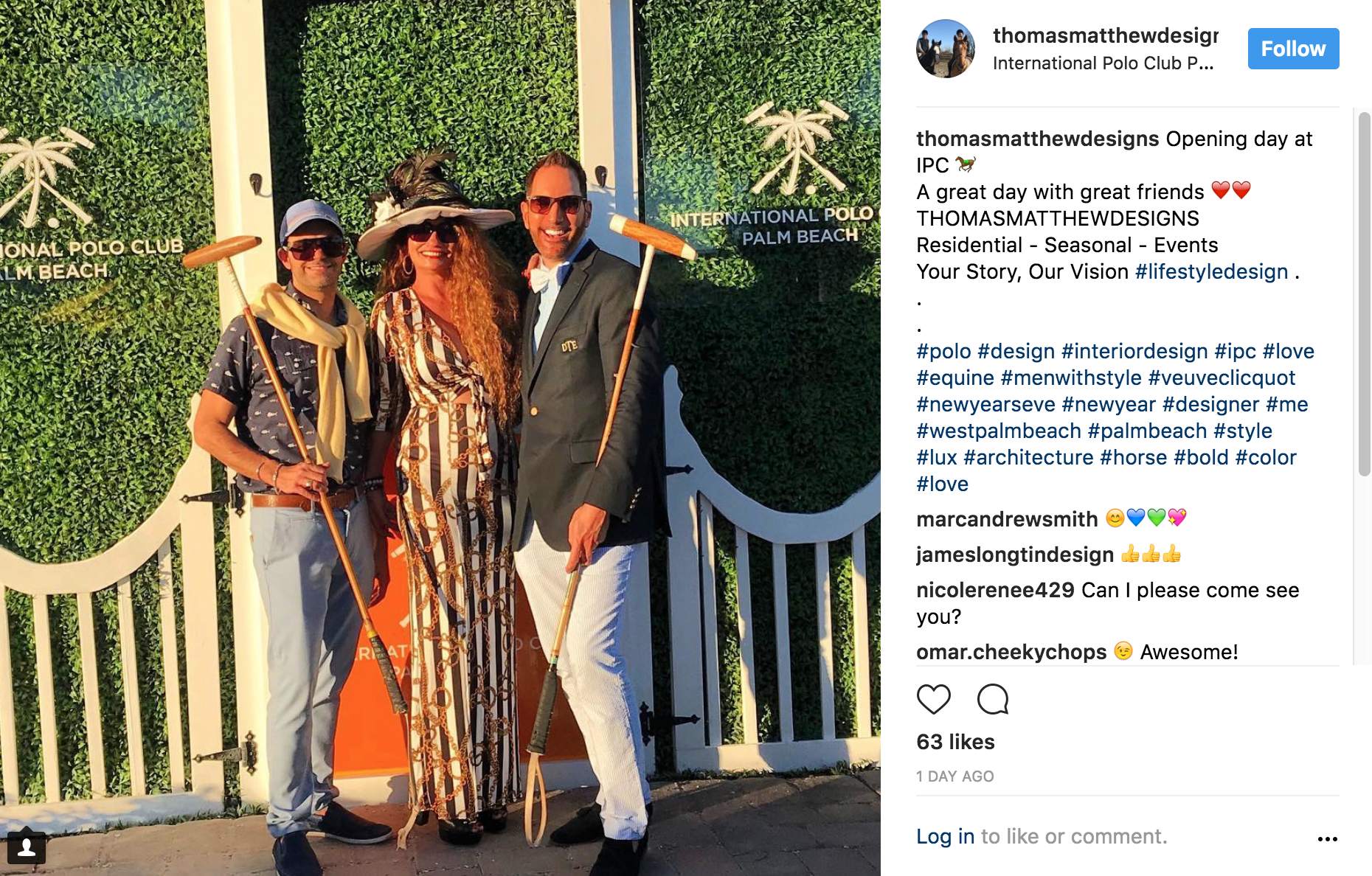1372x876 pixels.
Task: View nicolerenee429 commenter profile
Action: [995, 590]
